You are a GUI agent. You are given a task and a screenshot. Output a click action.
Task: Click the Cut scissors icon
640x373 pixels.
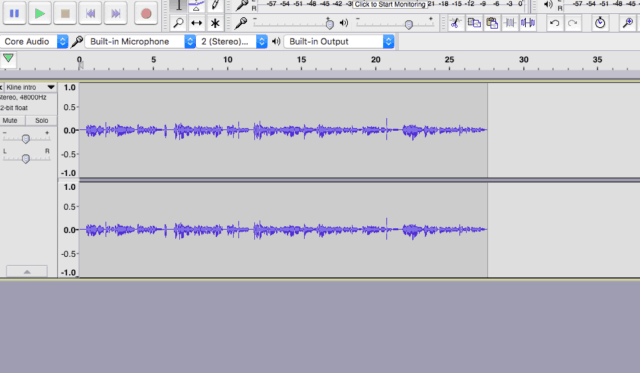456,23
